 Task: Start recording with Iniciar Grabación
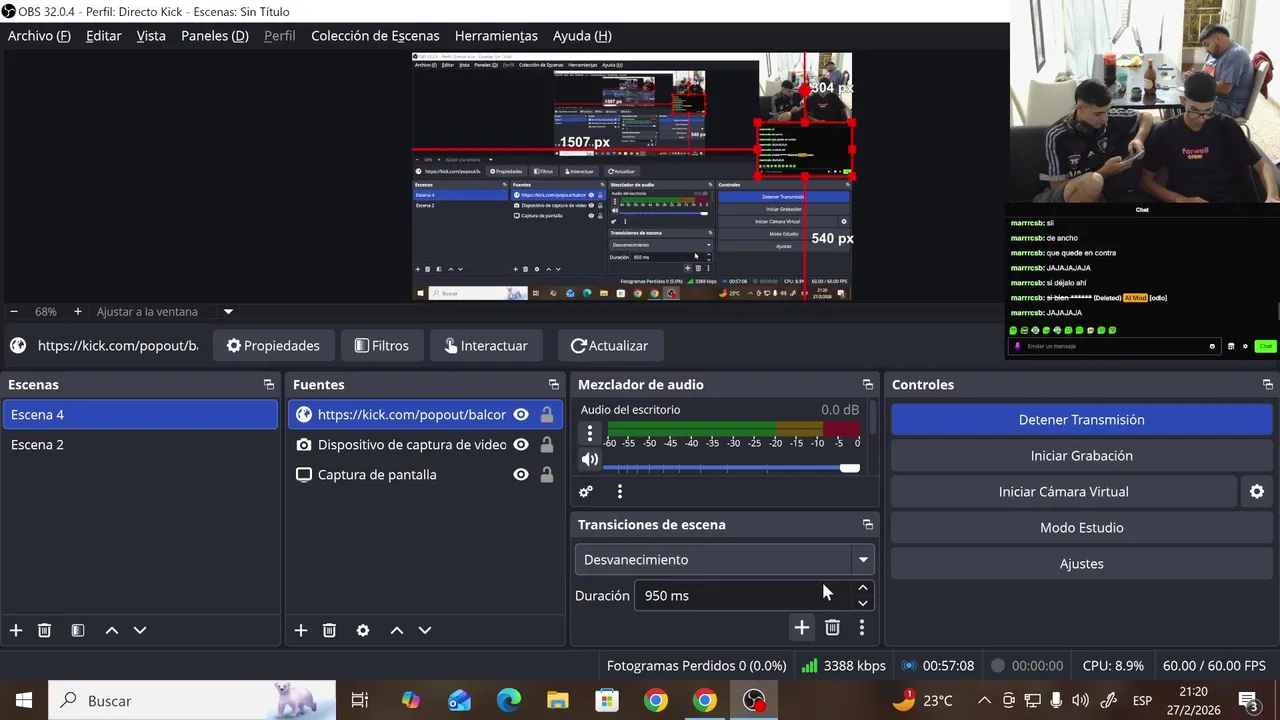pyautogui.click(x=1081, y=456)
